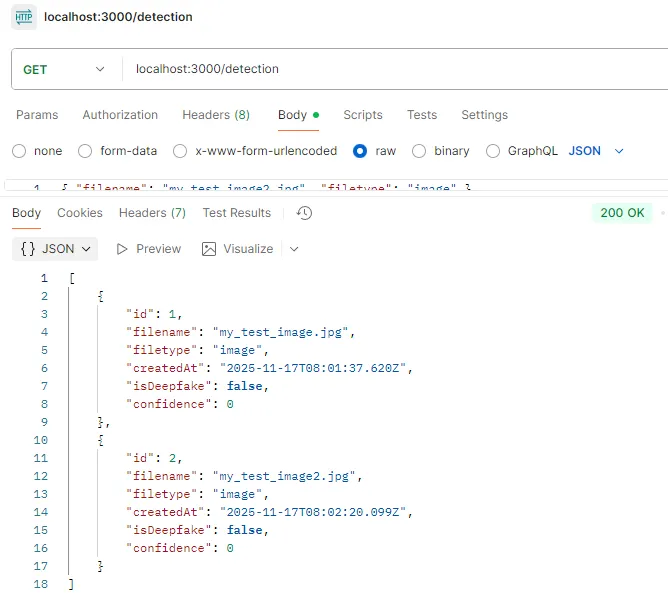This screenshot has width=668, height=610.
Task: Click the JSON braces format icon
Action: pos(28,249)
